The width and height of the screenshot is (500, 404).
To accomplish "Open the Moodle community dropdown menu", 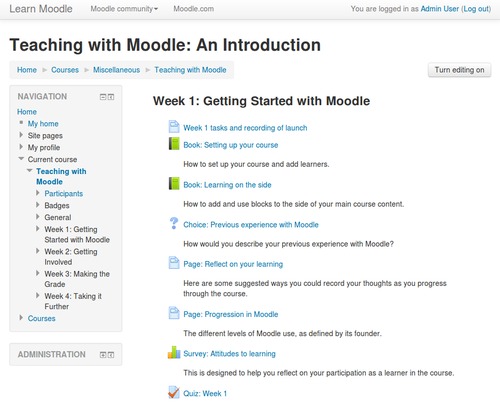I will coord(124,9).
